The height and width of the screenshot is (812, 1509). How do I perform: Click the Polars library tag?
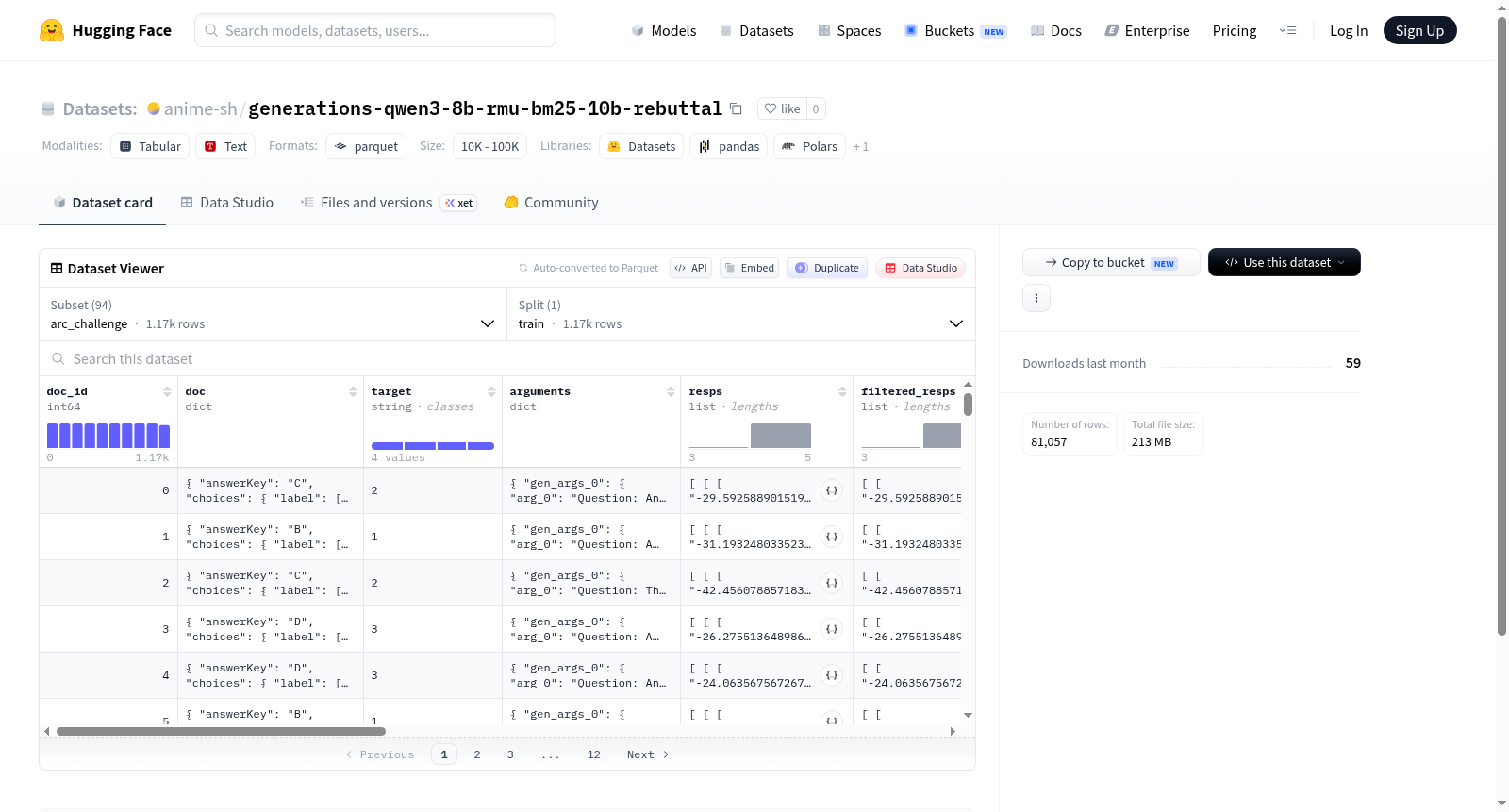point(810,146)
